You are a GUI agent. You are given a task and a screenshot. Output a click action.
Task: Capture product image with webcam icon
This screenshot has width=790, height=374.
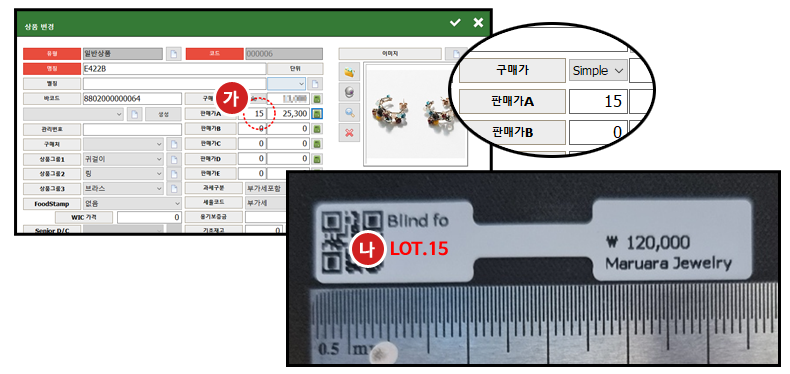pyautogui.click(x=349, y=93)
